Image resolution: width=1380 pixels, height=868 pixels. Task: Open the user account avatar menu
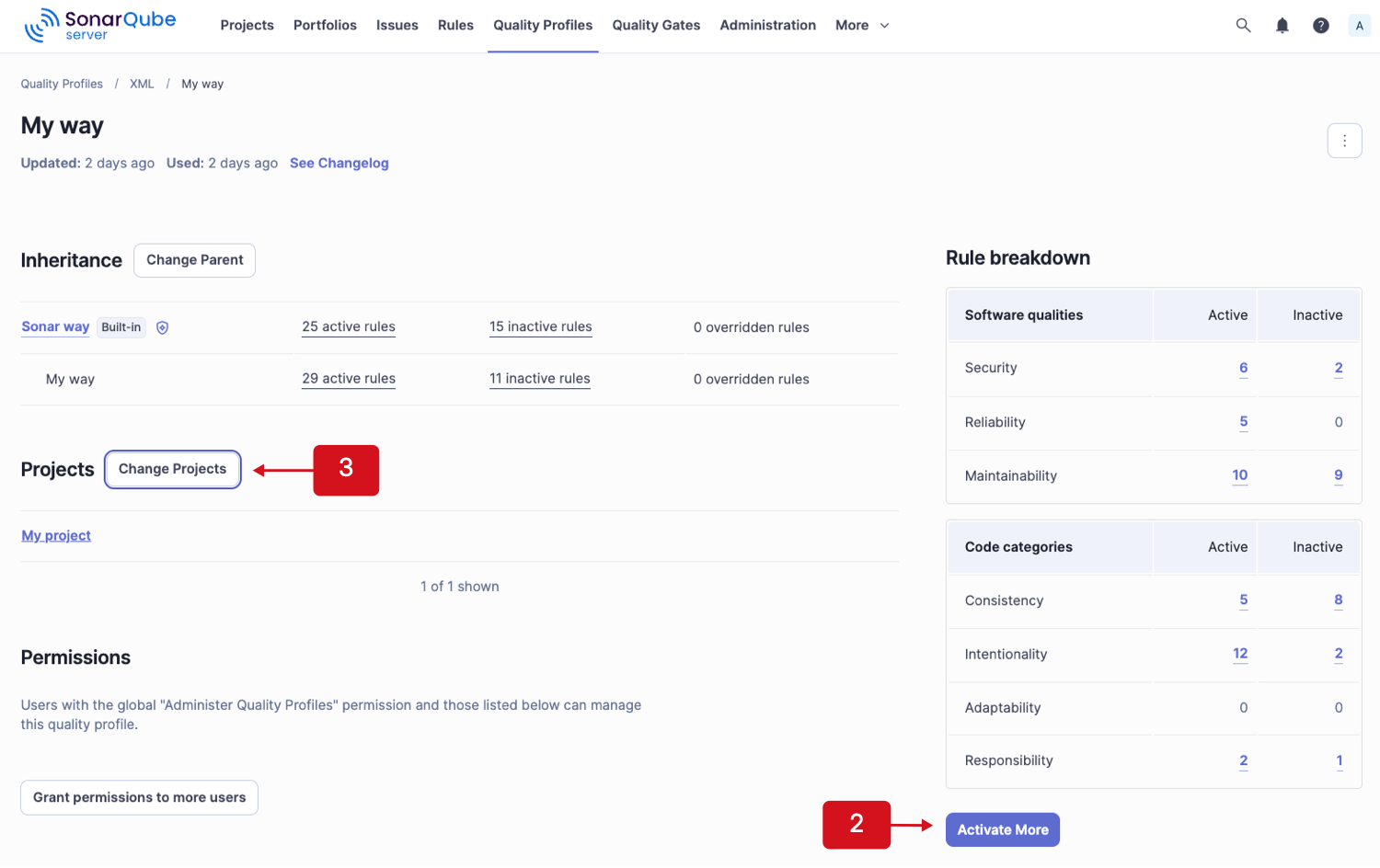point(1359,25)
